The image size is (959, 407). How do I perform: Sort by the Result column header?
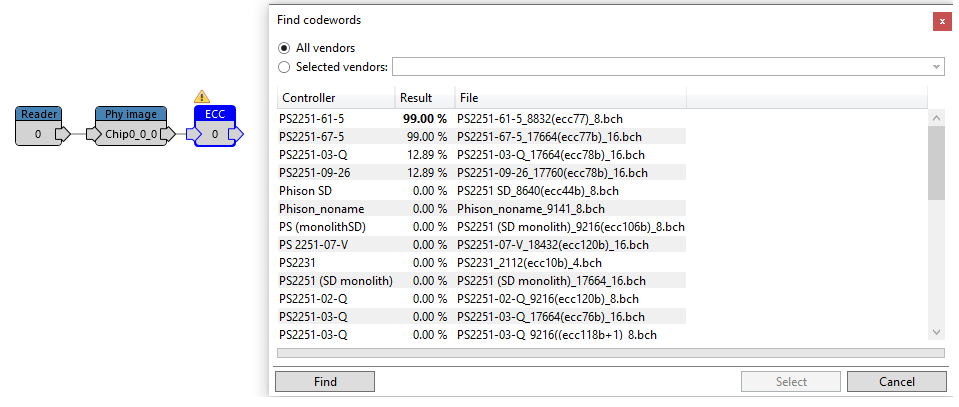pyautogui.click(x=425, y=98)
